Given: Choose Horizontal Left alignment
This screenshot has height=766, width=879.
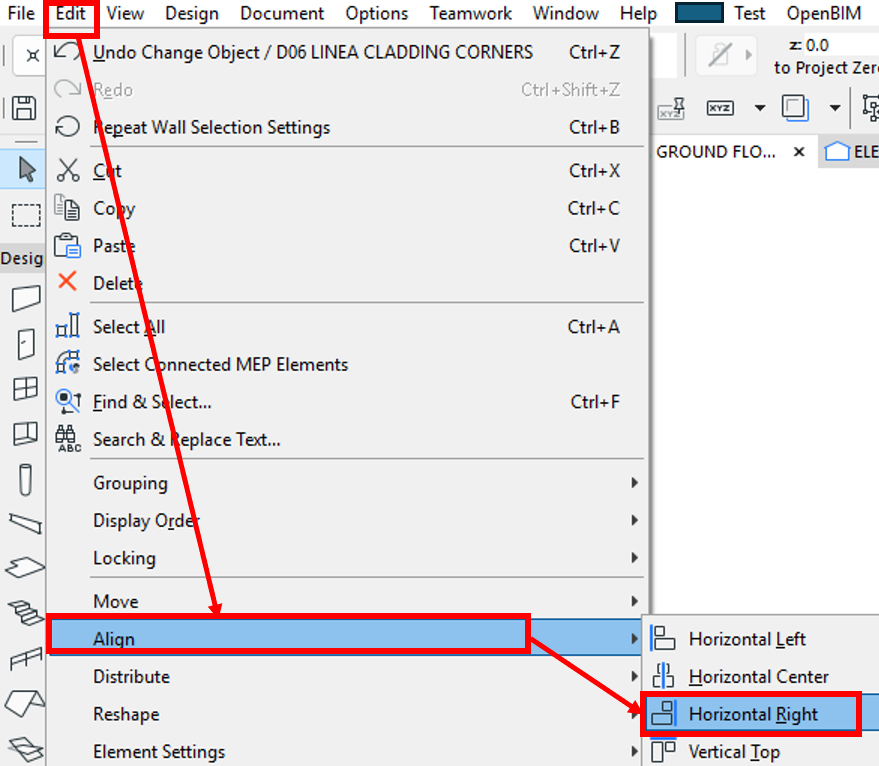Looking at the screenshot, I should pos(762,639).
